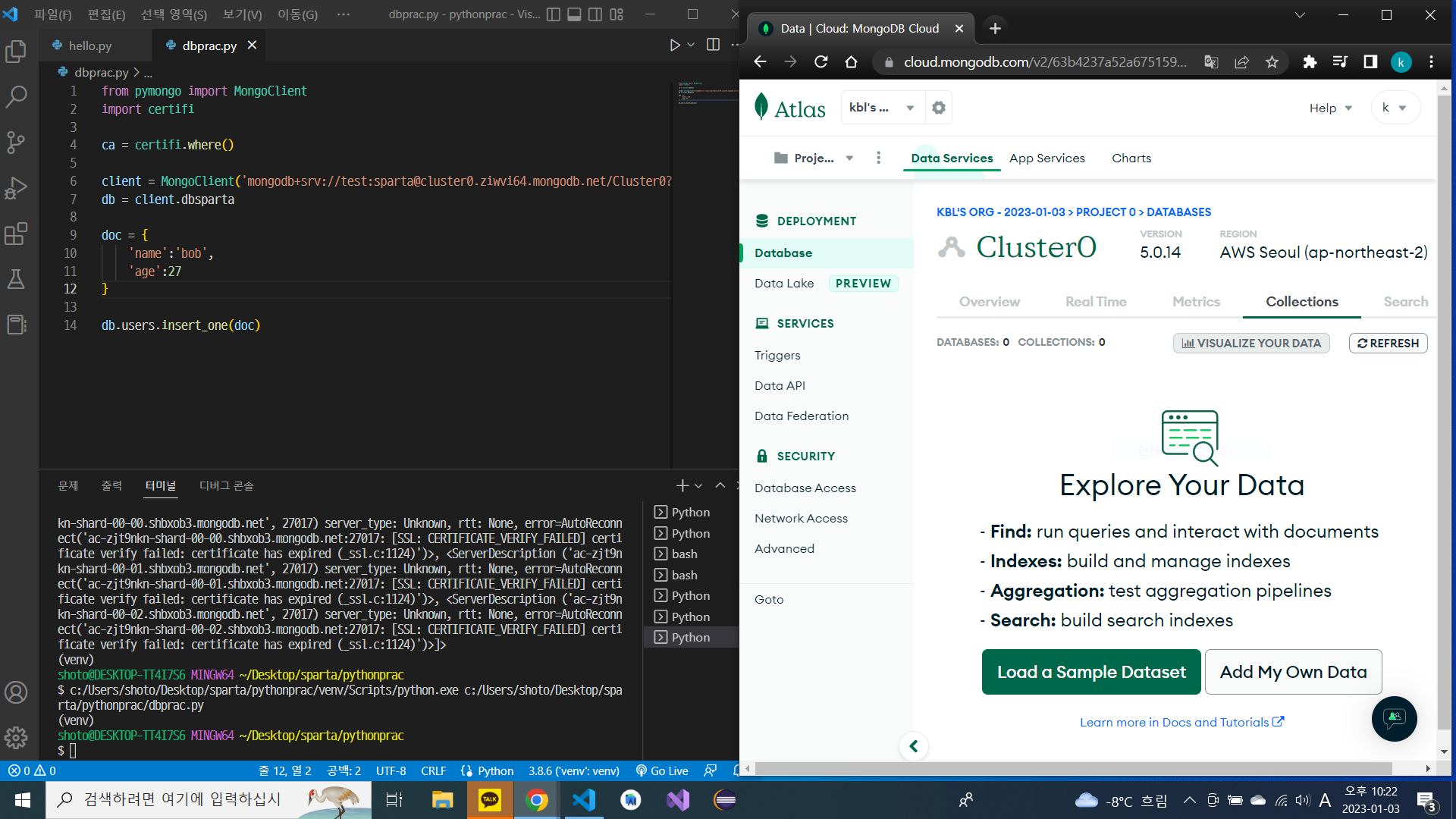The height and width of the screenshot is (819, 1456).
Task: Go to the Chrome home page
Action: pyautogui.click(x=851, y=62)
